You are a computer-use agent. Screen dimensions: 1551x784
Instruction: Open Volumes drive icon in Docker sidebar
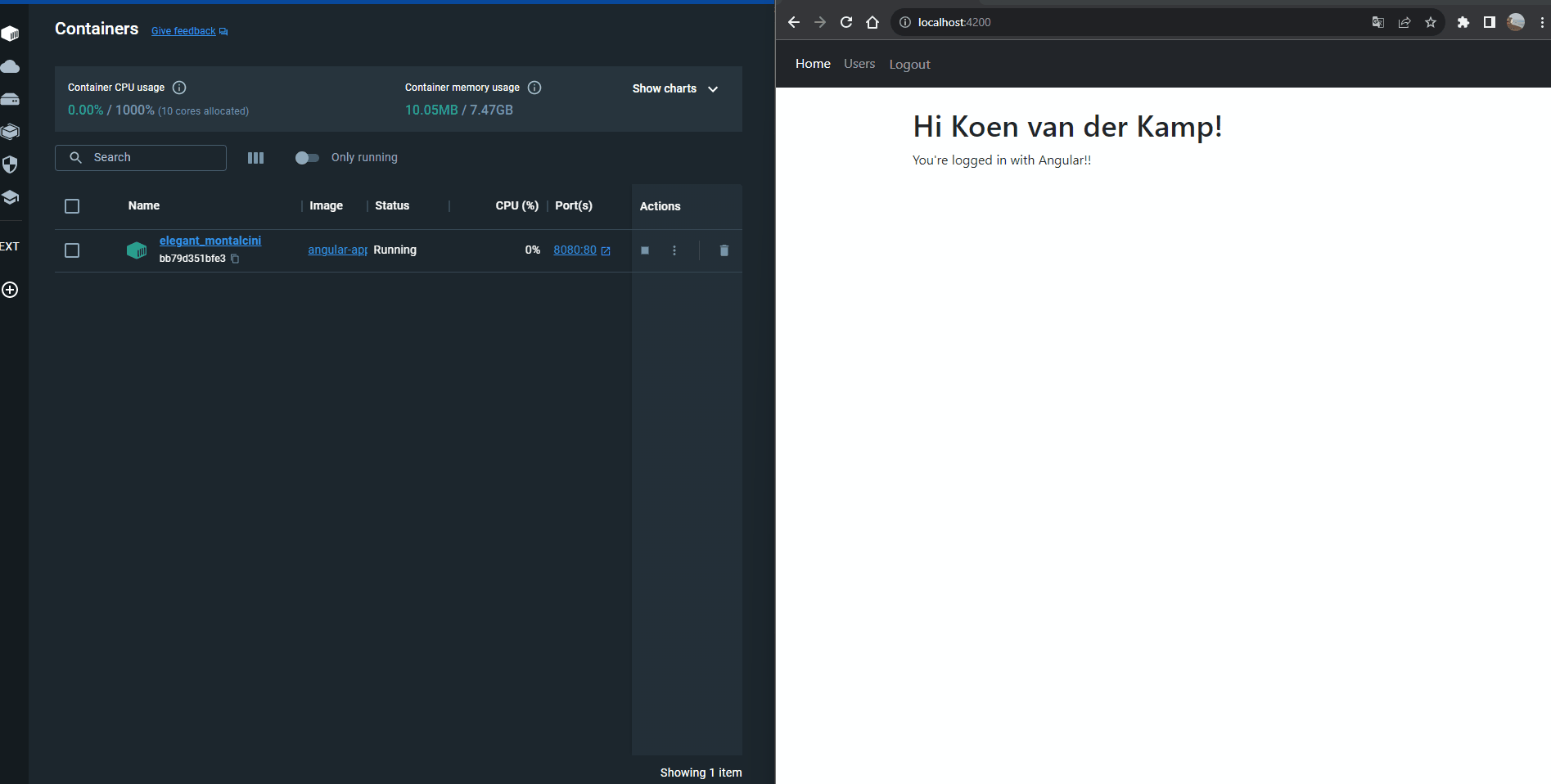[10, 99]
